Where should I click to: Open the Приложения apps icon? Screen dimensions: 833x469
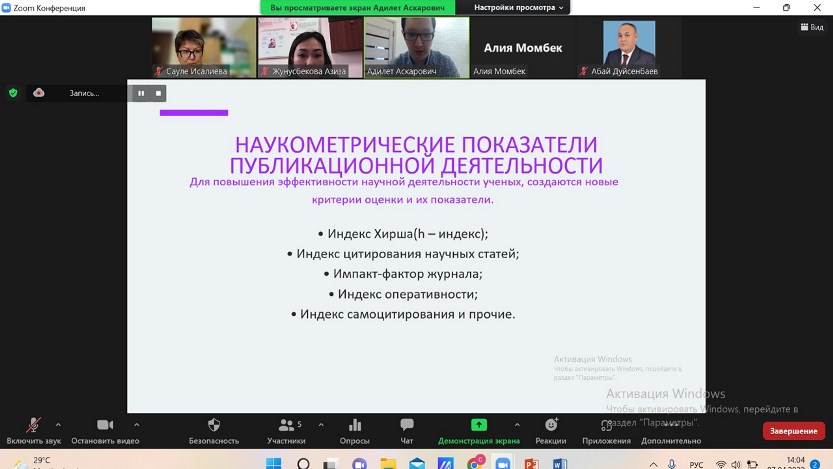click(x=606, y=426)
